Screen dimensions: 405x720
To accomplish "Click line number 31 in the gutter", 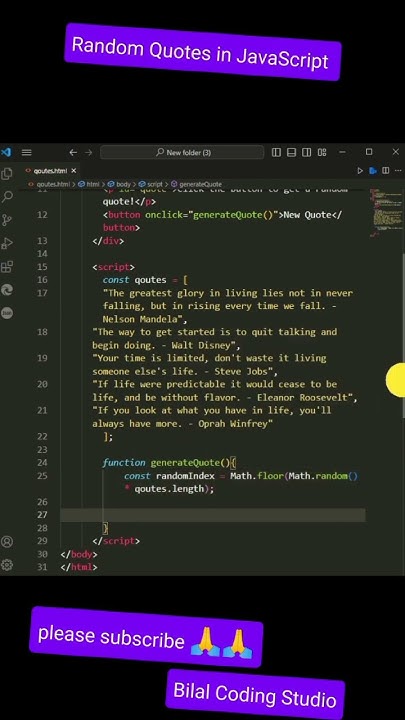I will 42,567.
